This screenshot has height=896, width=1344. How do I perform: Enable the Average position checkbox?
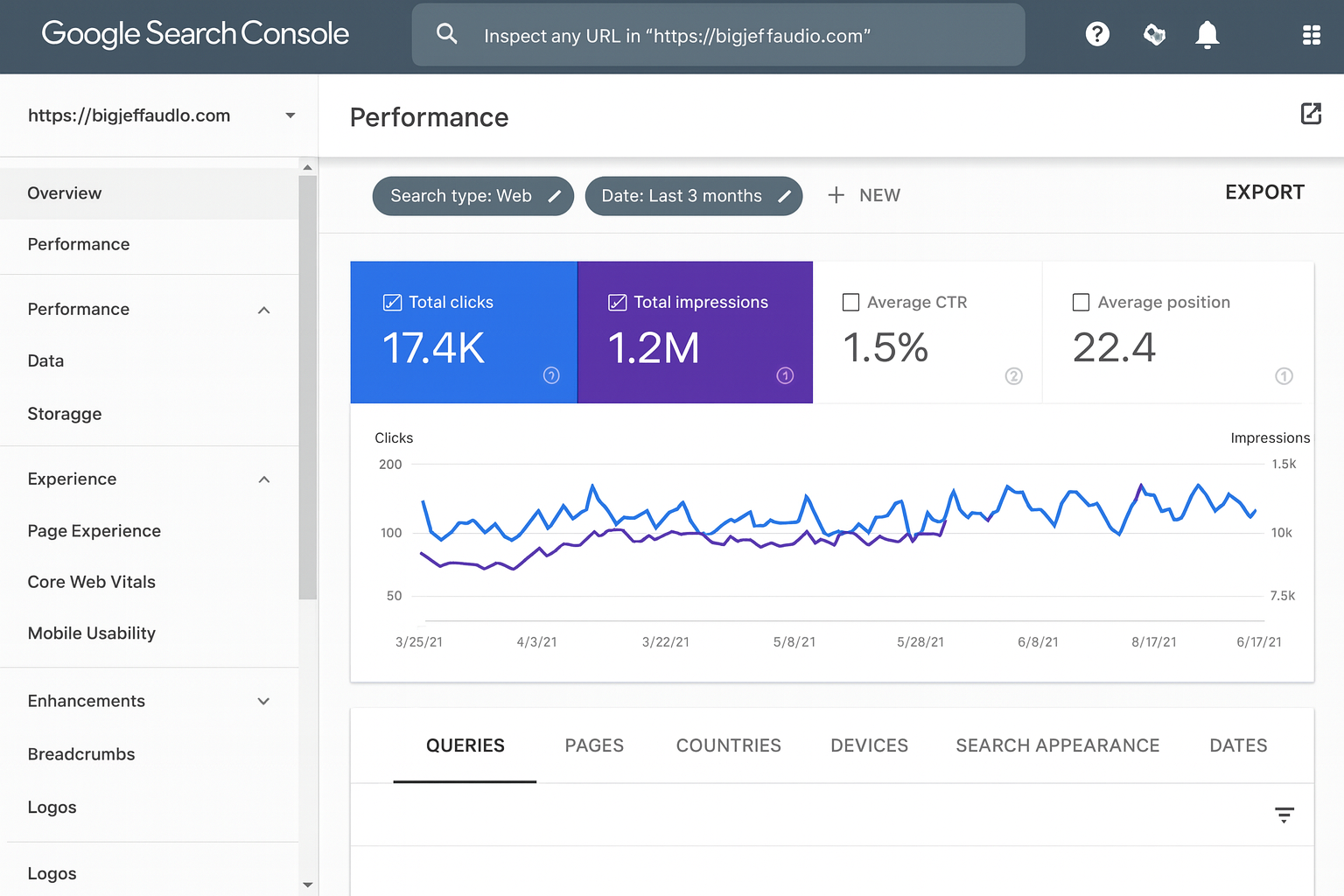click(x=1081, y=303)
